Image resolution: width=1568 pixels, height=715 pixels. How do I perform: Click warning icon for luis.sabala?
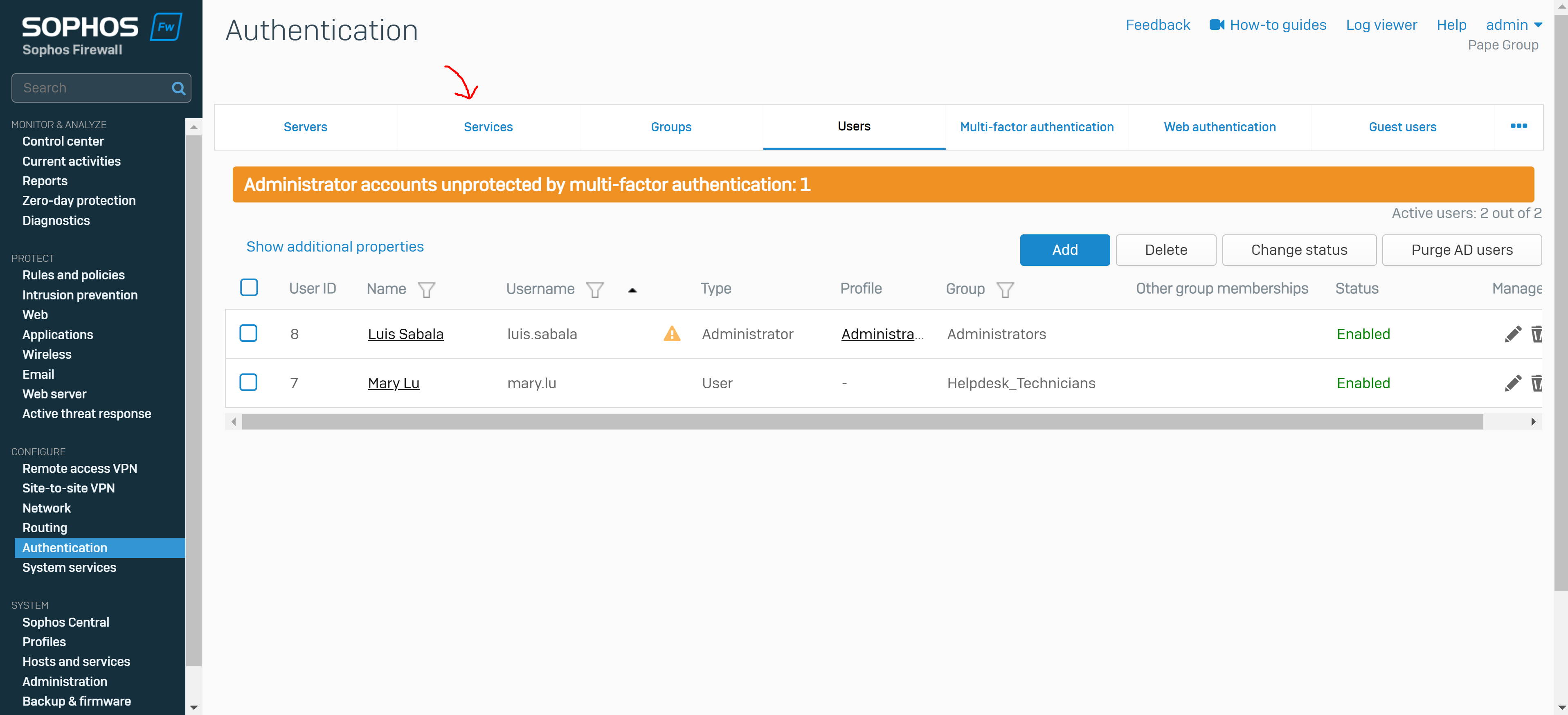point(672,333)
